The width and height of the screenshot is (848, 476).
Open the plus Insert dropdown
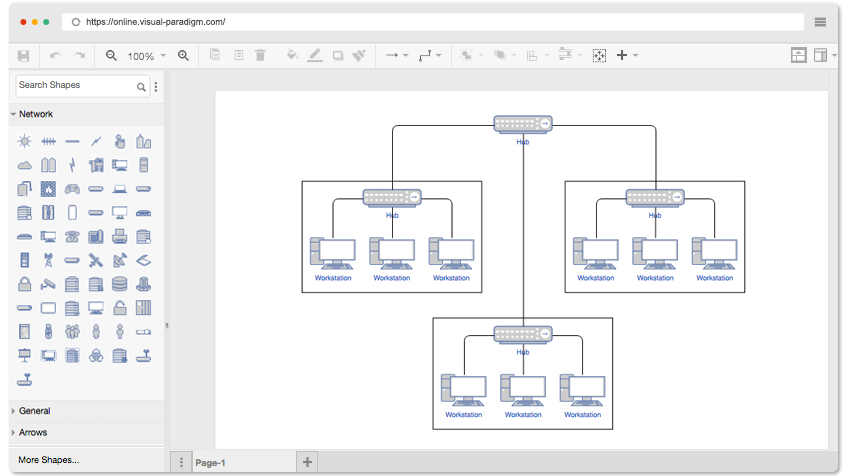[627, 55]
